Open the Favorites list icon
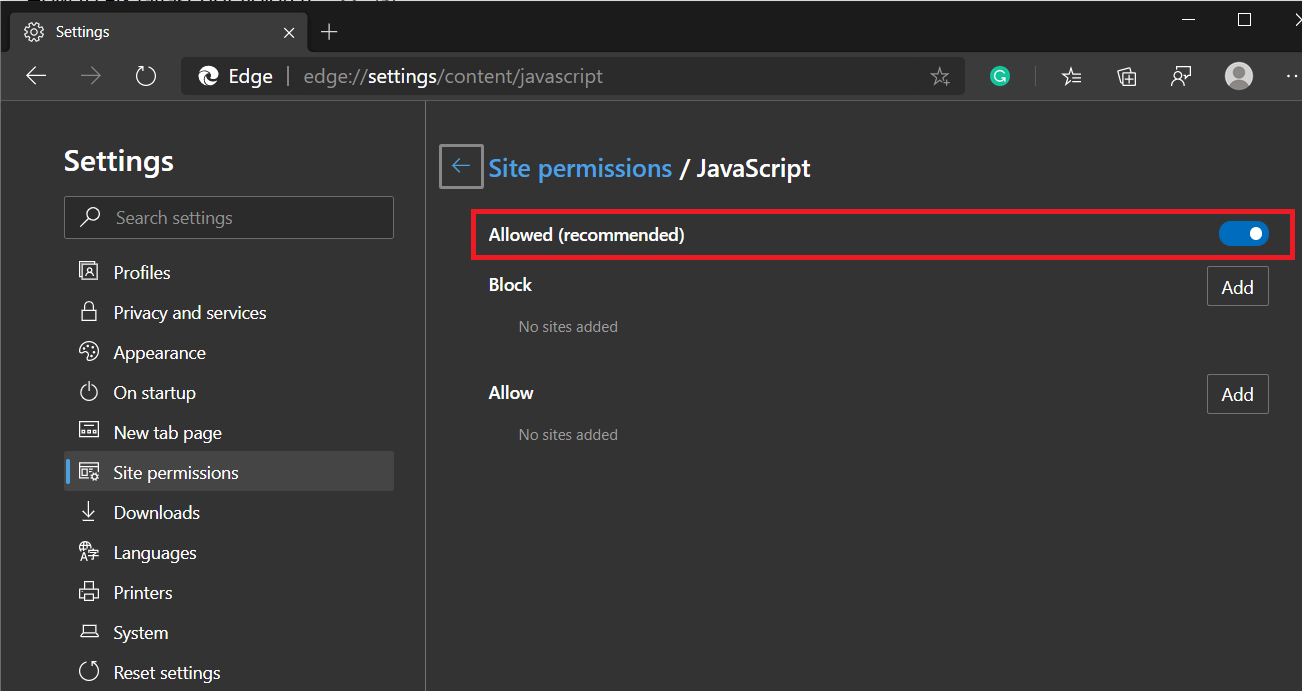 pyautogui.click(x=1072, y=76)
